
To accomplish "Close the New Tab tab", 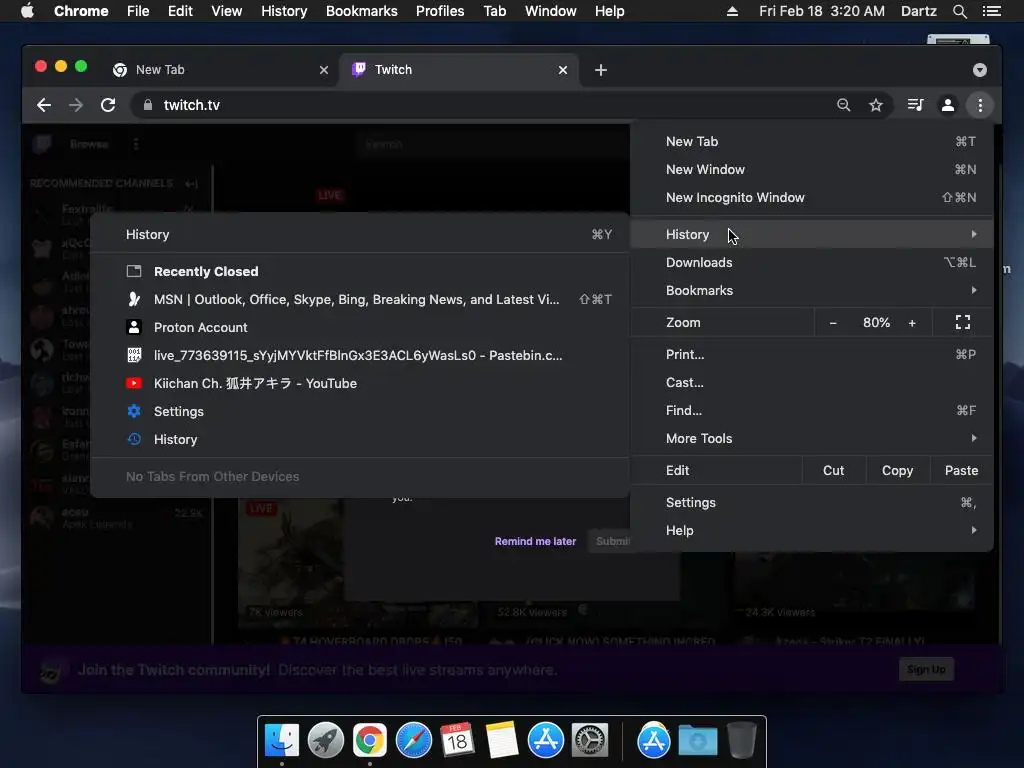I will pyautogui.click(x=324, y=70).
